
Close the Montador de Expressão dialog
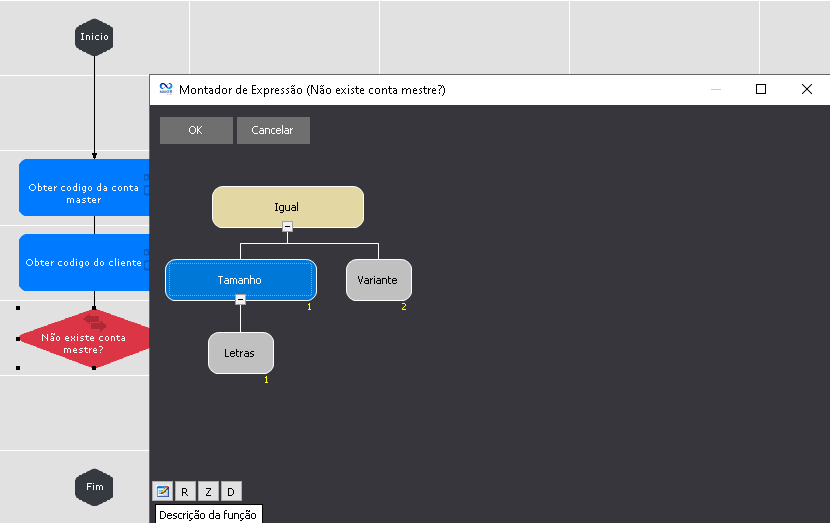(807, 89)
